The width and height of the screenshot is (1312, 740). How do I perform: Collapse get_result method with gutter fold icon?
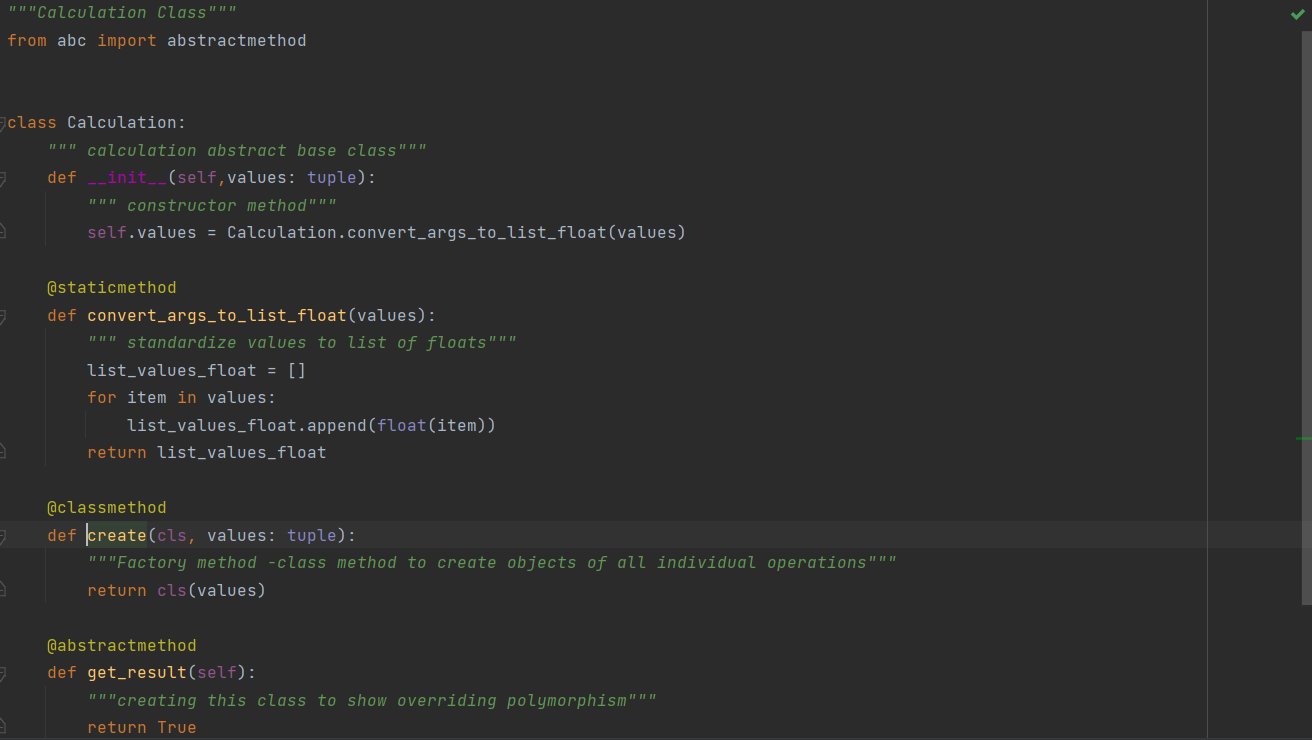point(3,673)
